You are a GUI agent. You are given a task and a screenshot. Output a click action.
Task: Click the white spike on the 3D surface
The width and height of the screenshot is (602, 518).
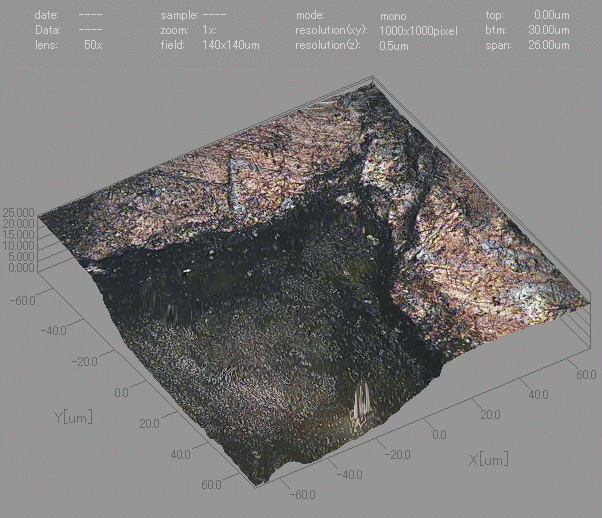361,407
